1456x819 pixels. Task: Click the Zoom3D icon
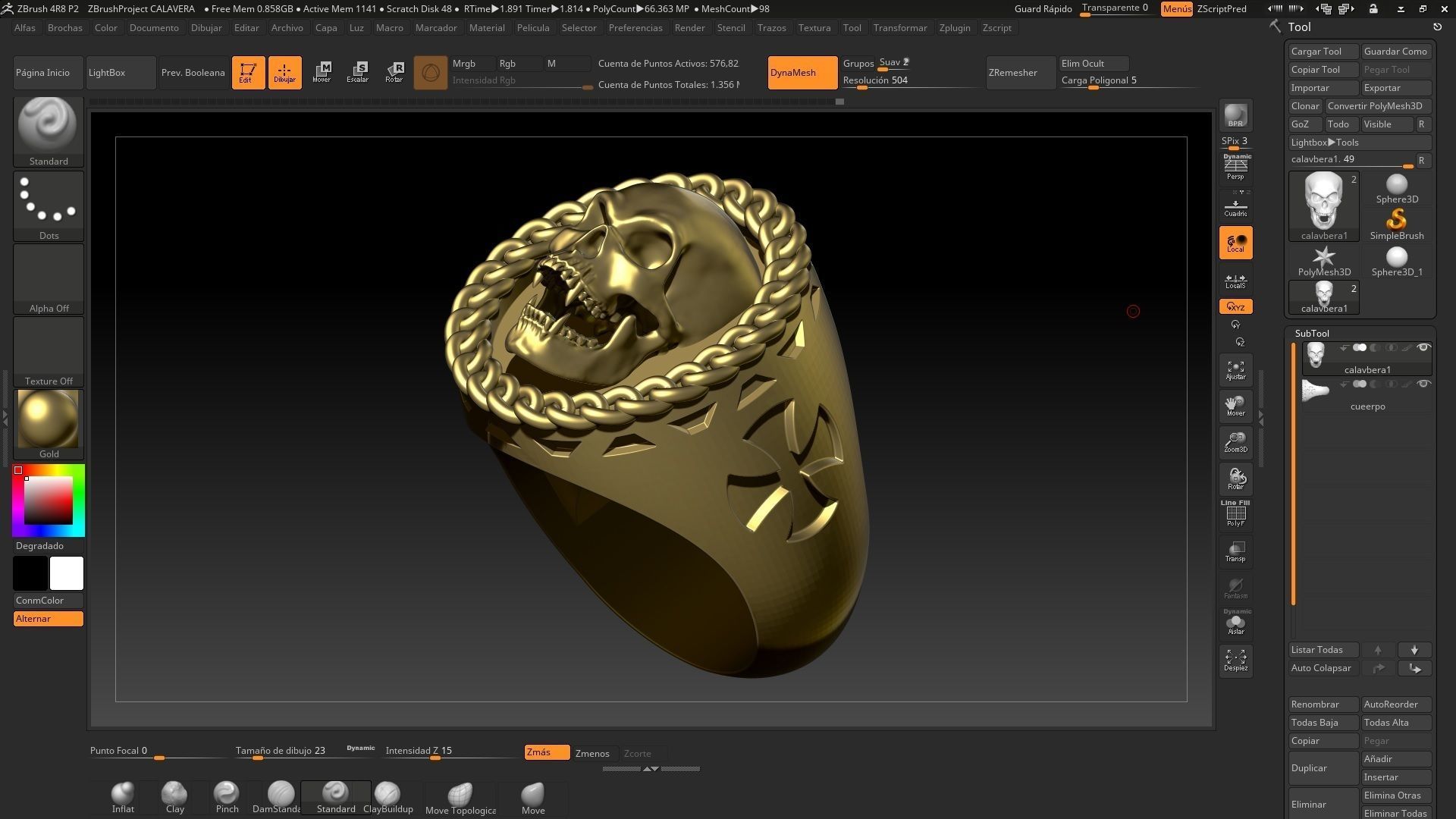pos(1235,442)
